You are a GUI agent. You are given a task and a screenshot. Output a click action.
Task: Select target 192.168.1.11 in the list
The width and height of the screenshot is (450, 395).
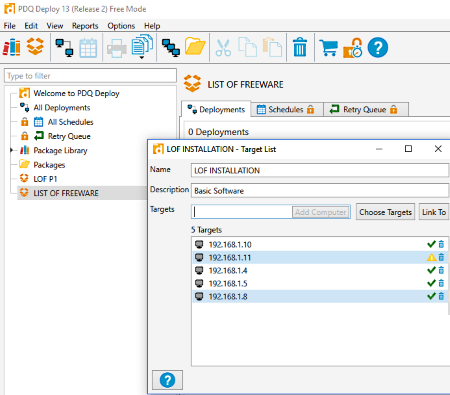(320, 257)
